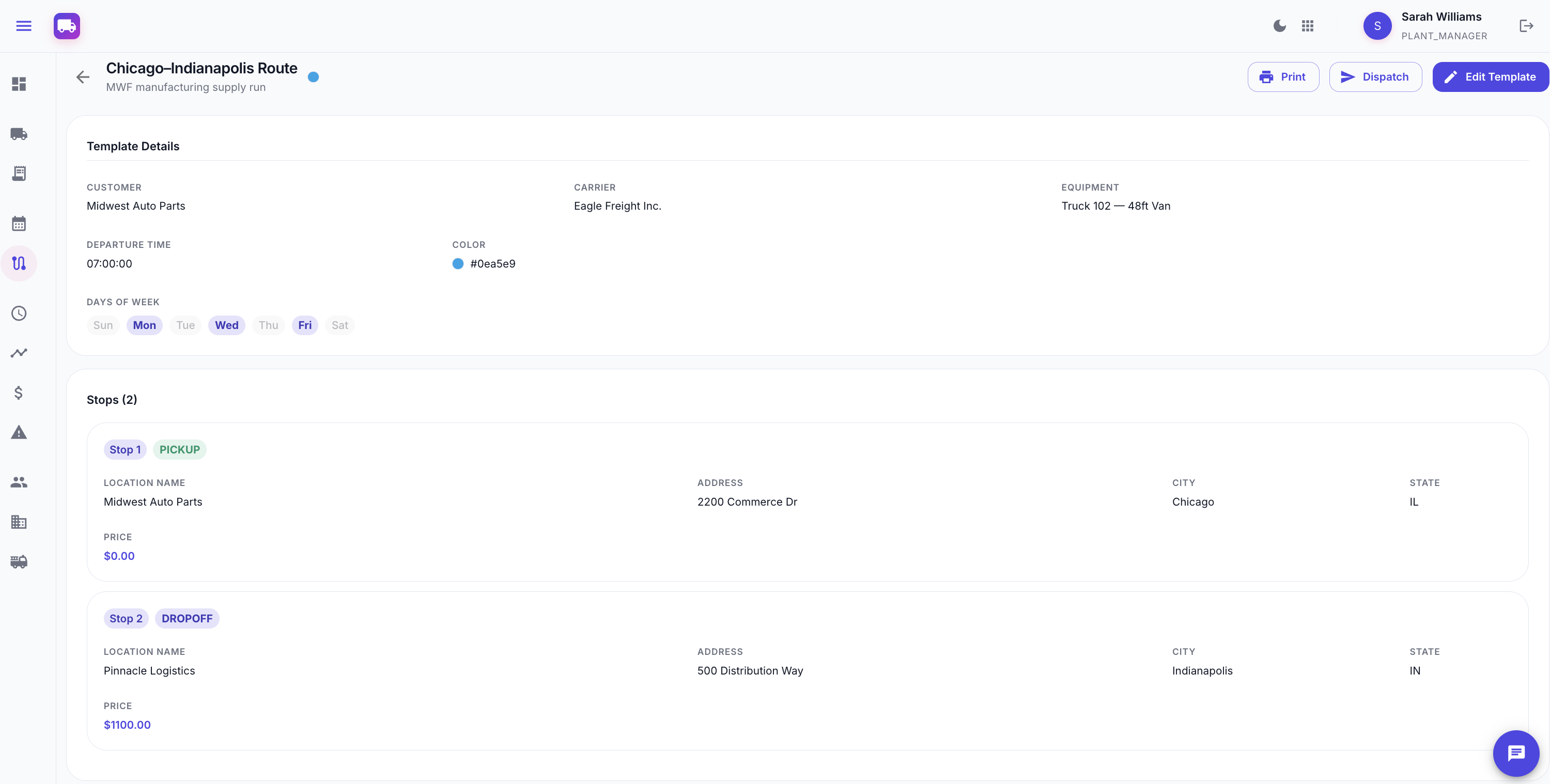
Task: Click the Fri day chip
Action: tap(304, 325)
